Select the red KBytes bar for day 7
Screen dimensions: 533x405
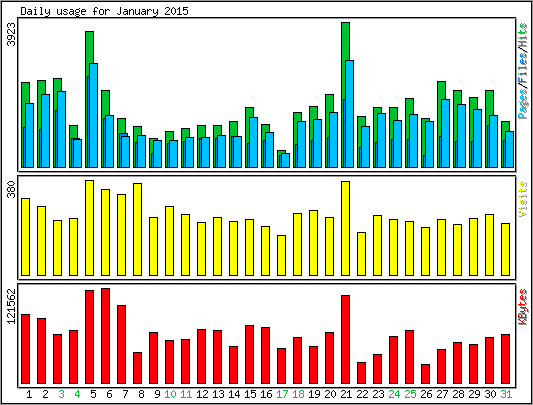click(121, 344)
